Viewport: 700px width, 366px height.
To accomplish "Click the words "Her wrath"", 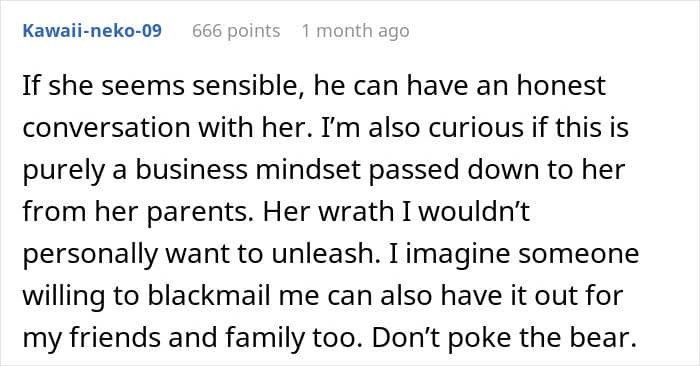I will [x=328, y=212].
